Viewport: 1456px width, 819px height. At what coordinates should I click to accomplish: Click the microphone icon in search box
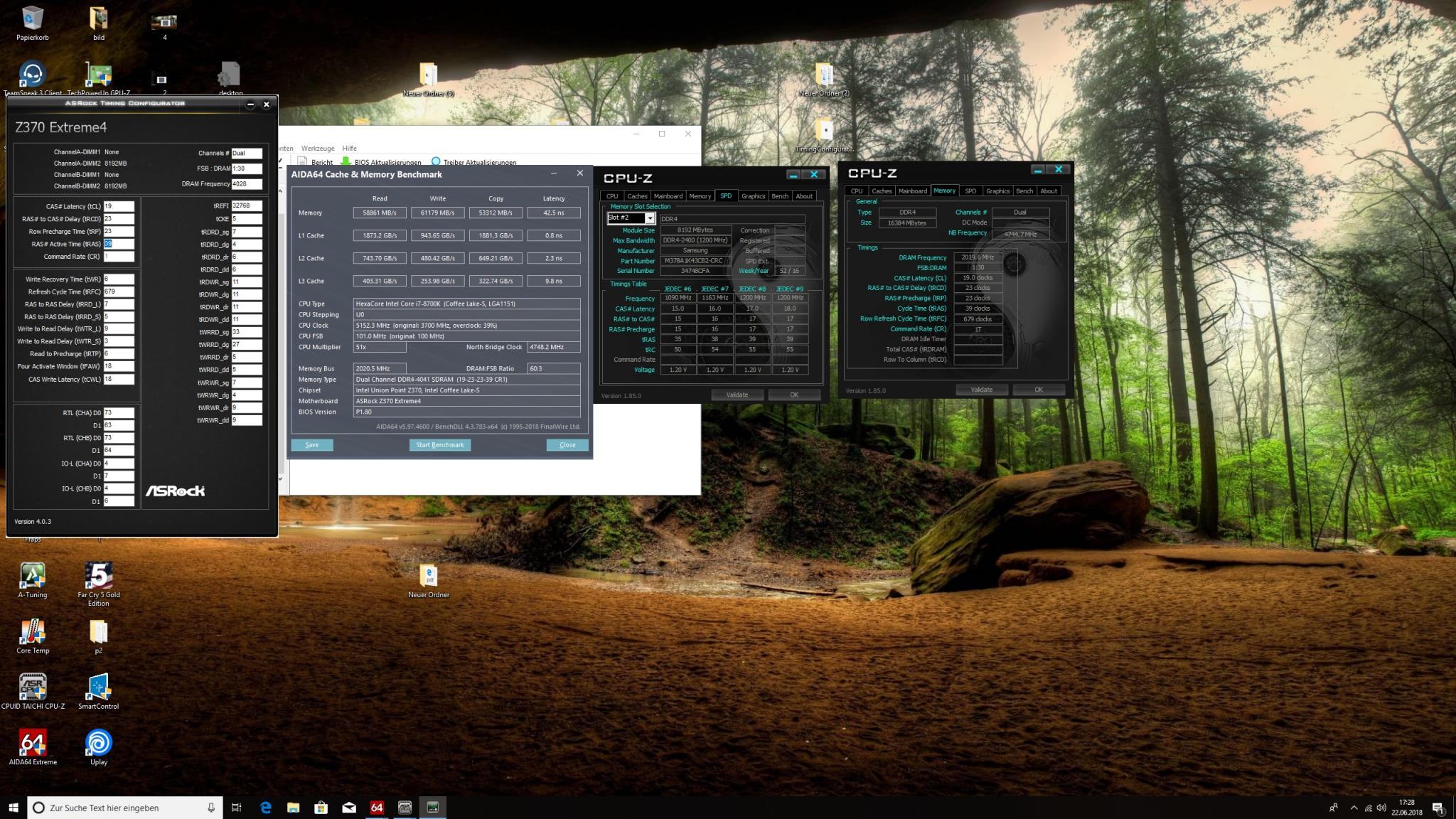coord(211,808)
